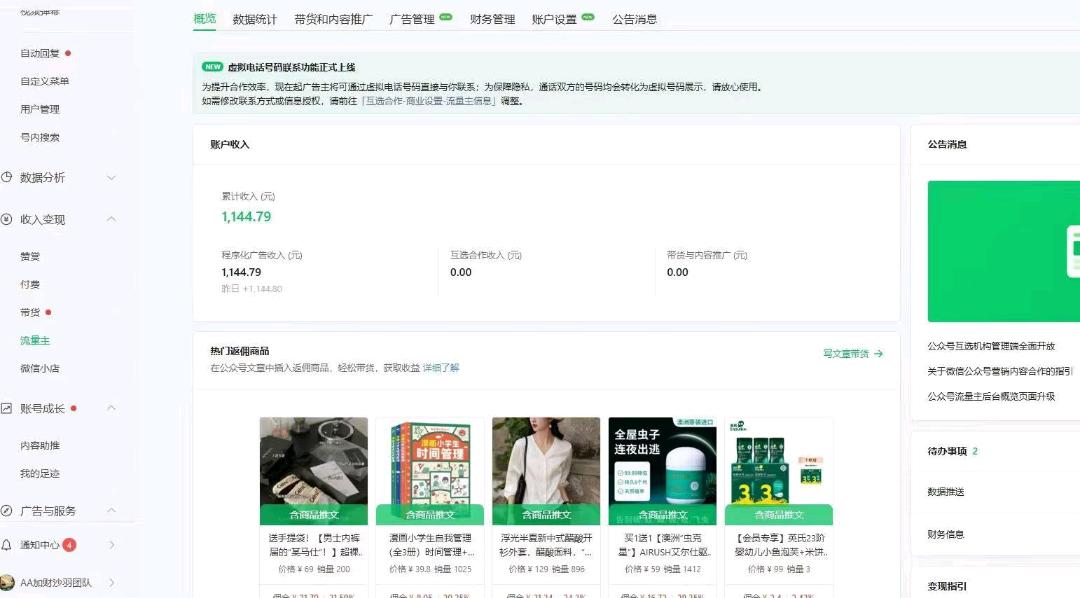Collapse the 收入变现 section

pyautogui.click(x=111, y=219)
